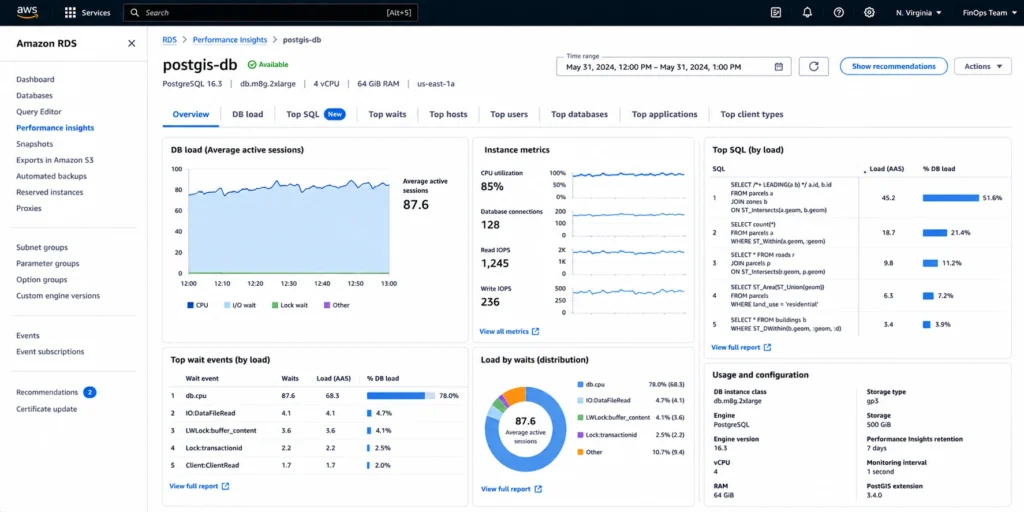Open the Top applications tab
1024x512 pixels.
[x=664, y=114]
